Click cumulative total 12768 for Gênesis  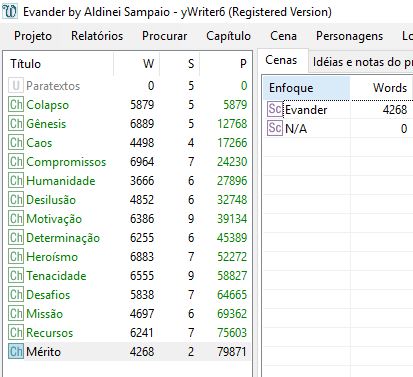pos(232,124)
